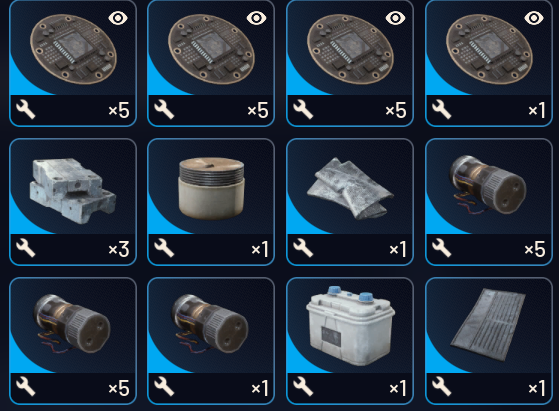Screen dimensions: 559x411
Task: Click wrench icon under first circuit board
Action: [26, 109]
